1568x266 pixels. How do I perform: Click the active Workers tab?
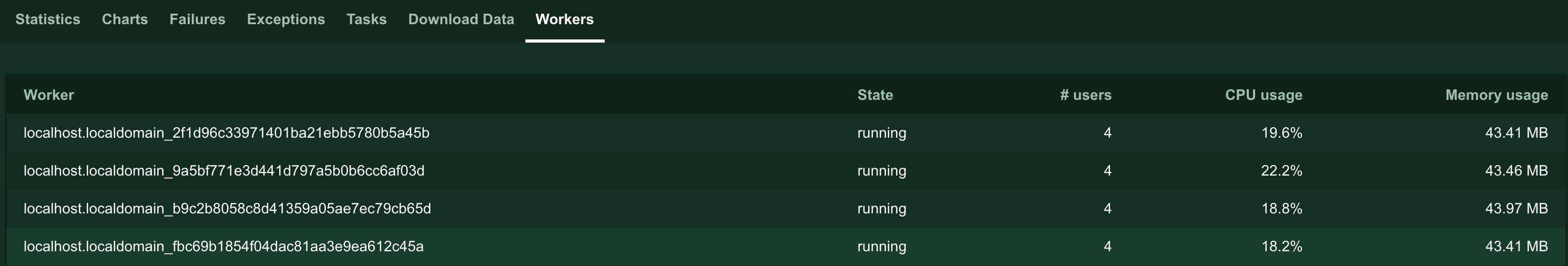(x=564, y=19)
